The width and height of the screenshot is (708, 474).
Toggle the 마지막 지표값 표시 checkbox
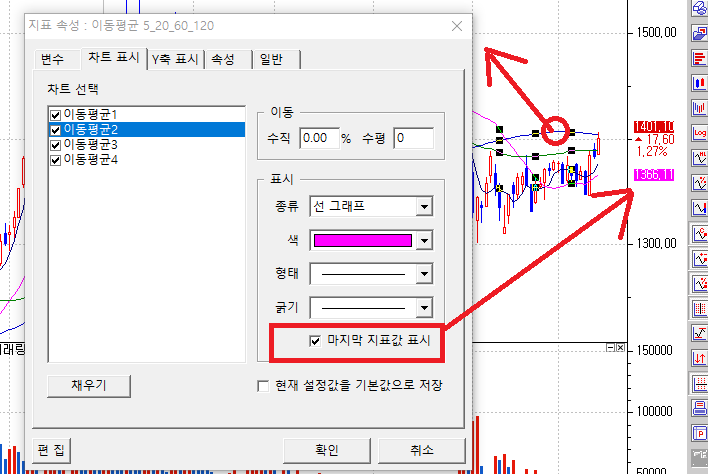317,340
